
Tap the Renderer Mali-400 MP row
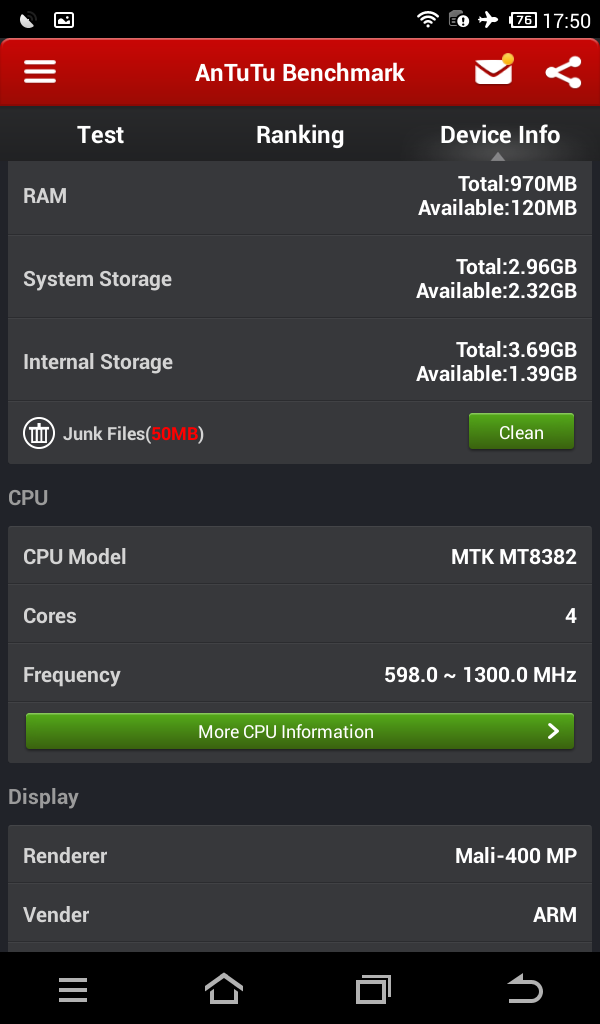(x=300, y=855)
